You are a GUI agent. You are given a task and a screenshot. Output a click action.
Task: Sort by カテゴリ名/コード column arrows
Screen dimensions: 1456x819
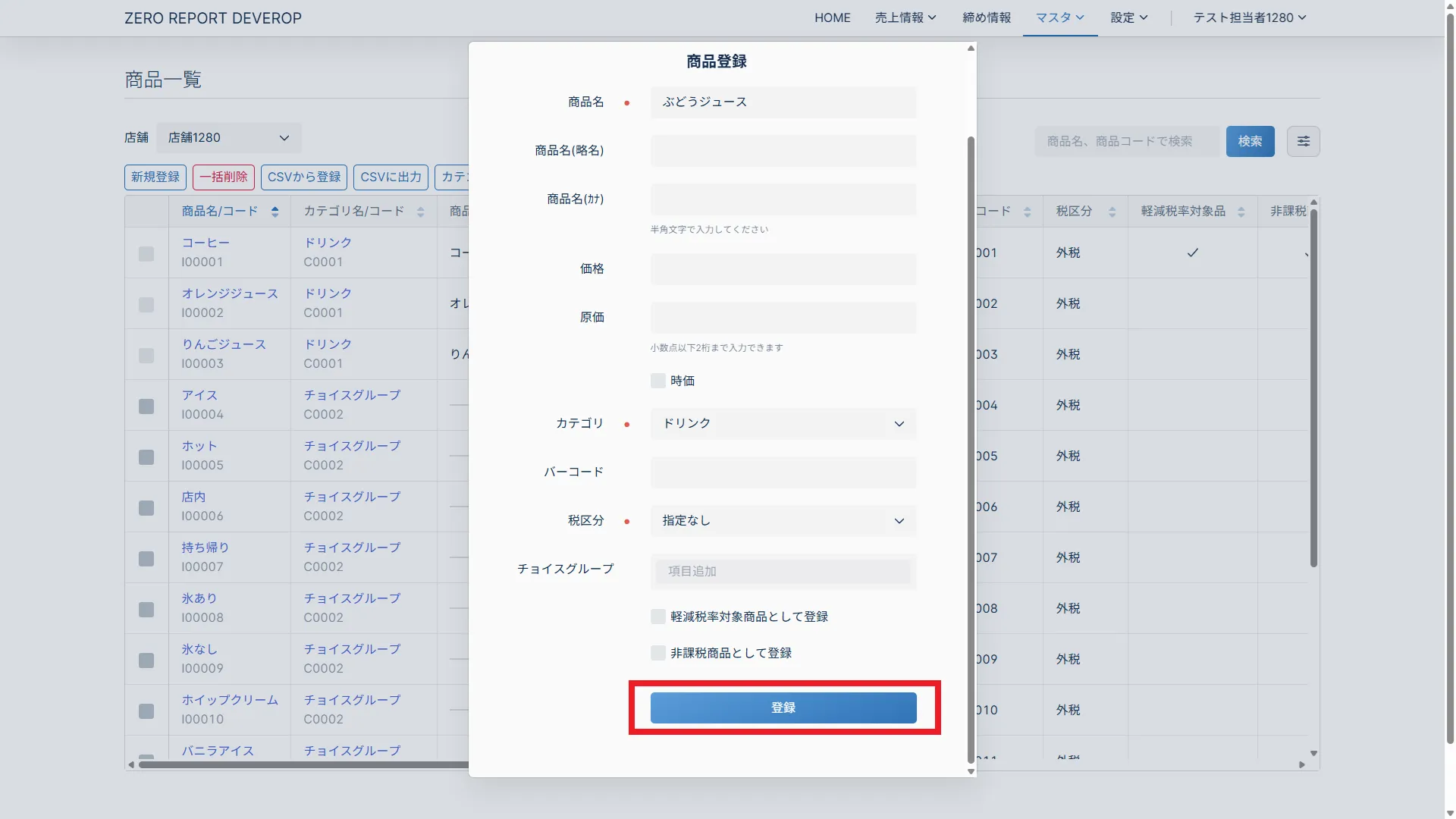click(x=420, y=212)
